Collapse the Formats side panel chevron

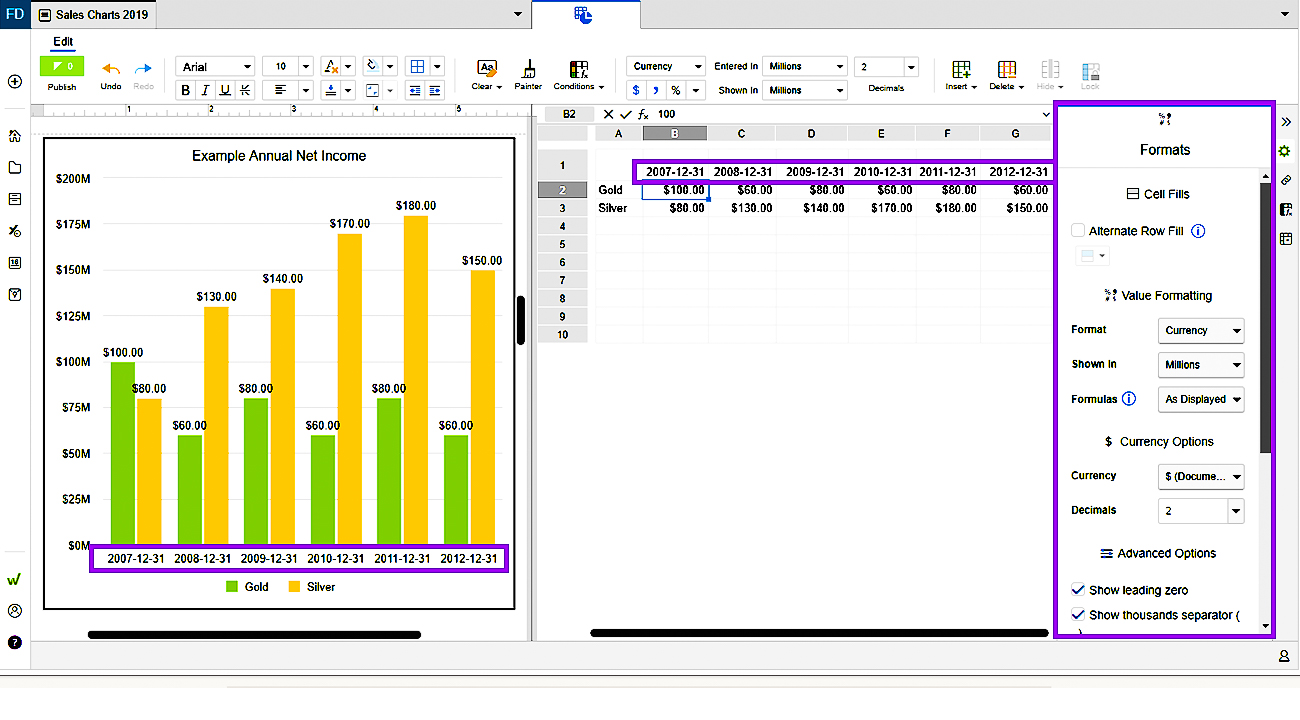click(1286, 121)
